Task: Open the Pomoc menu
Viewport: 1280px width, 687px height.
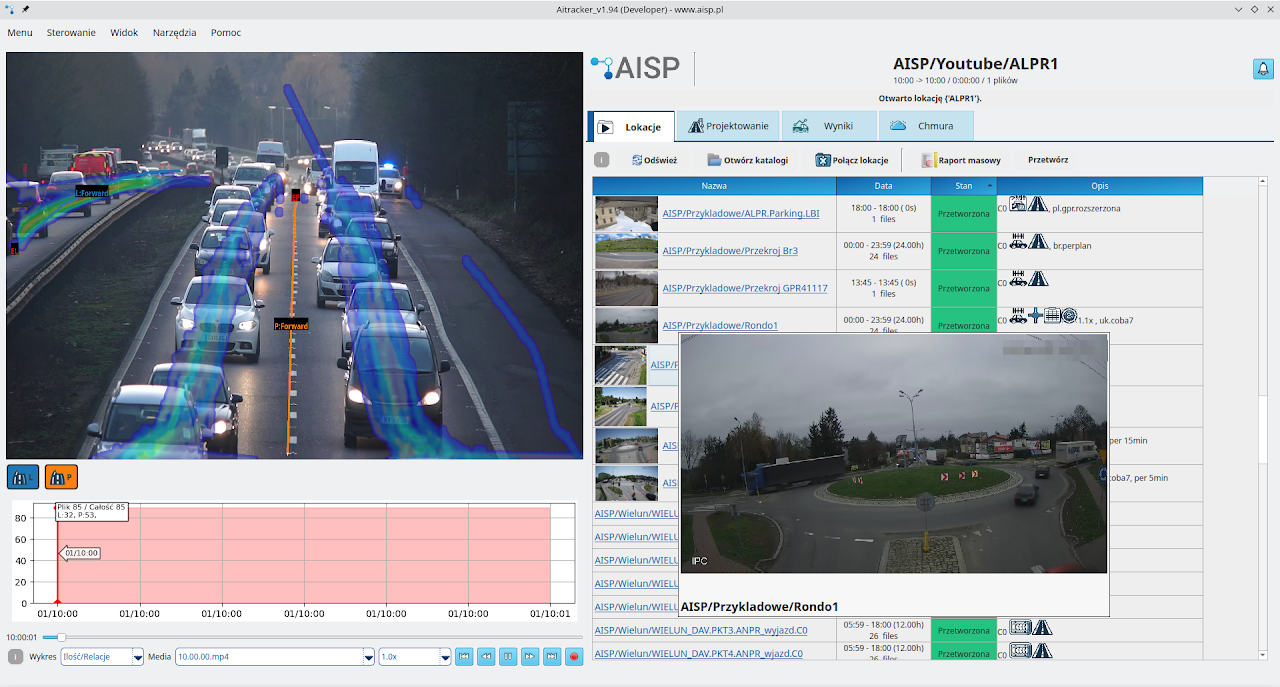Action: 226,32
